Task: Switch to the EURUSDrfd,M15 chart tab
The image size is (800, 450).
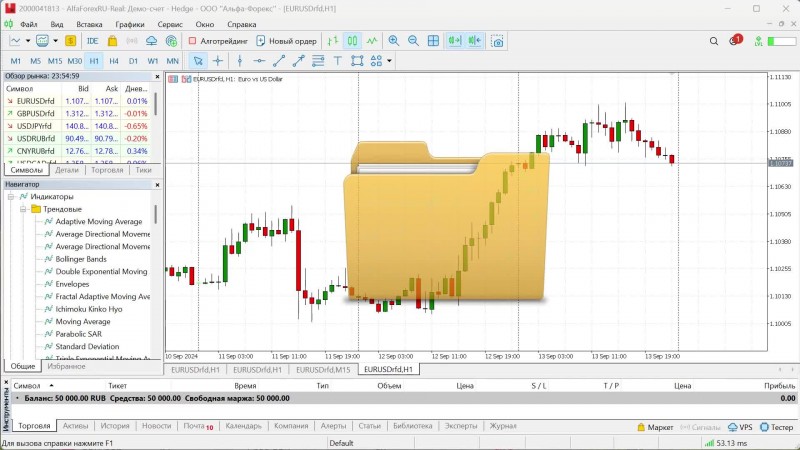Action: 323,369
